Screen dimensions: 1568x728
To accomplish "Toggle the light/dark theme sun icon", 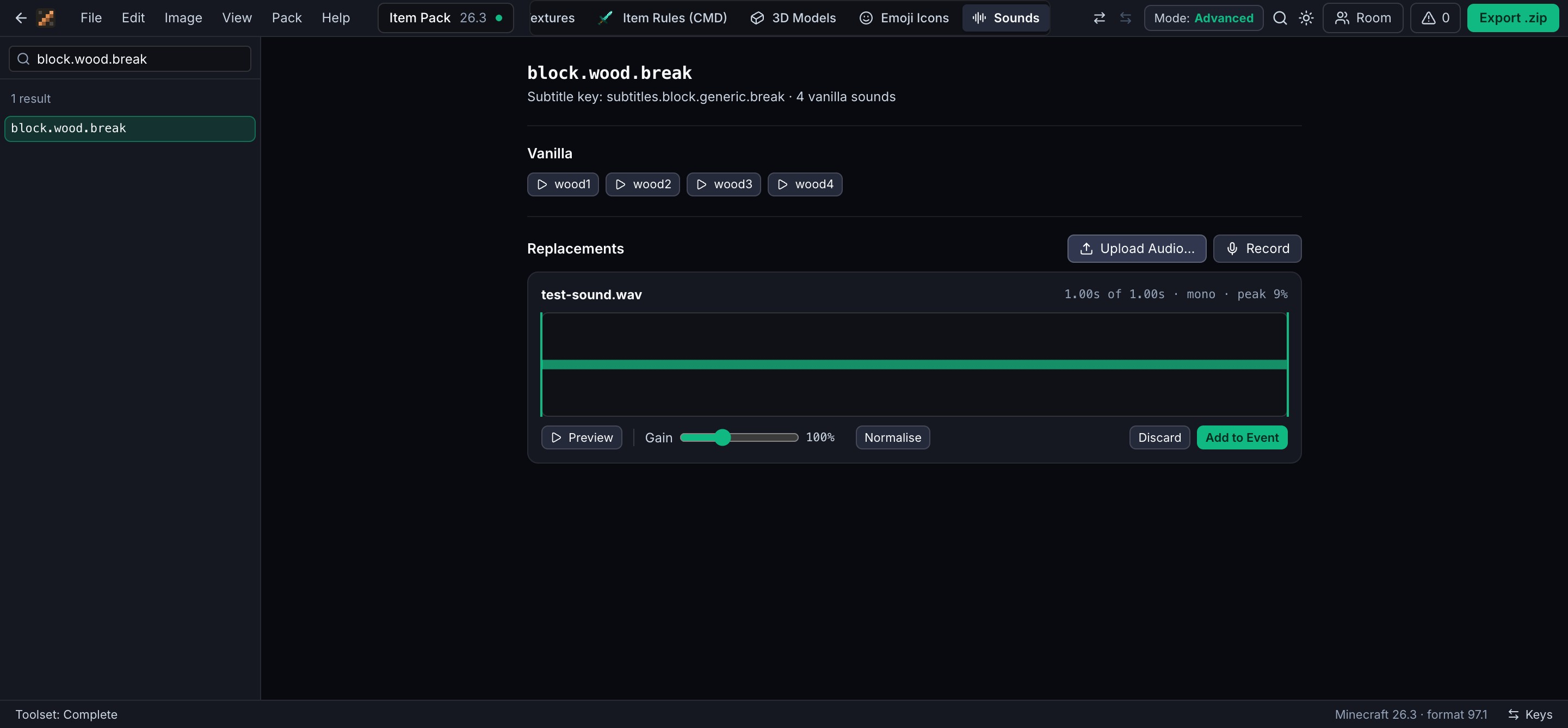I will pyautogui.click(x=1306, y=18).
